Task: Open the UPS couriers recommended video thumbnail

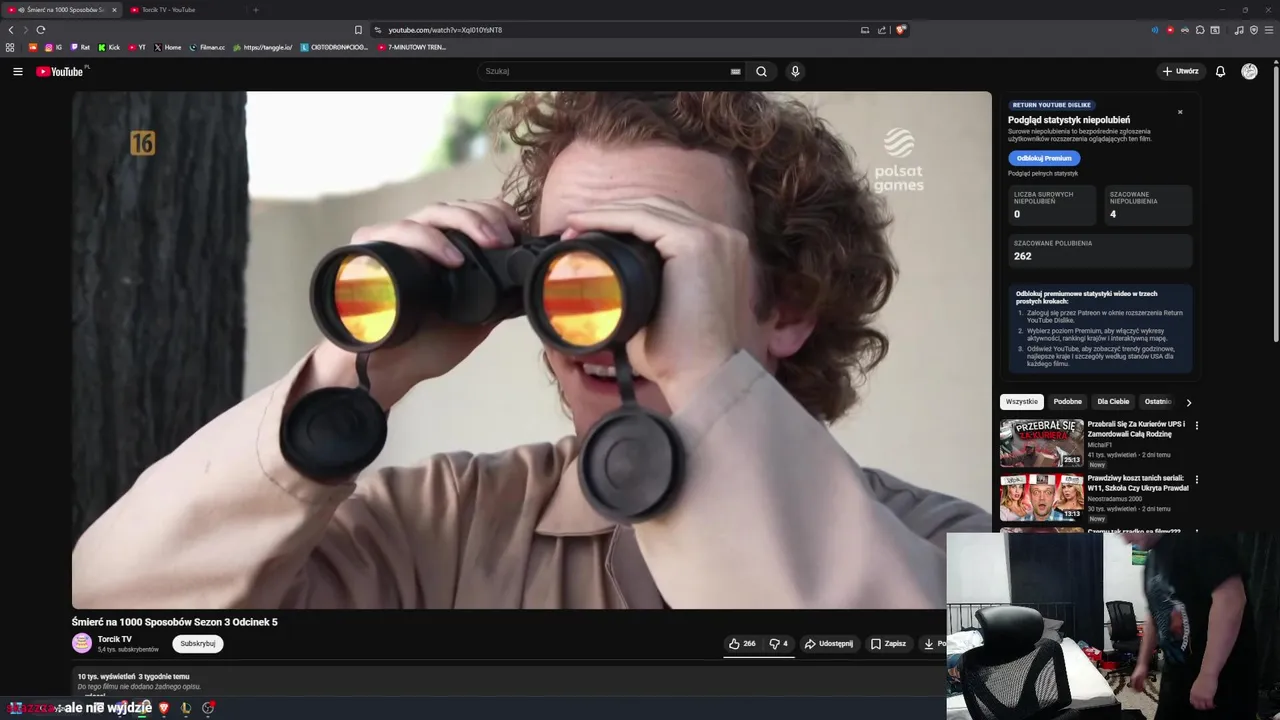Action: pyautogui.click(x=1041, y=443)
